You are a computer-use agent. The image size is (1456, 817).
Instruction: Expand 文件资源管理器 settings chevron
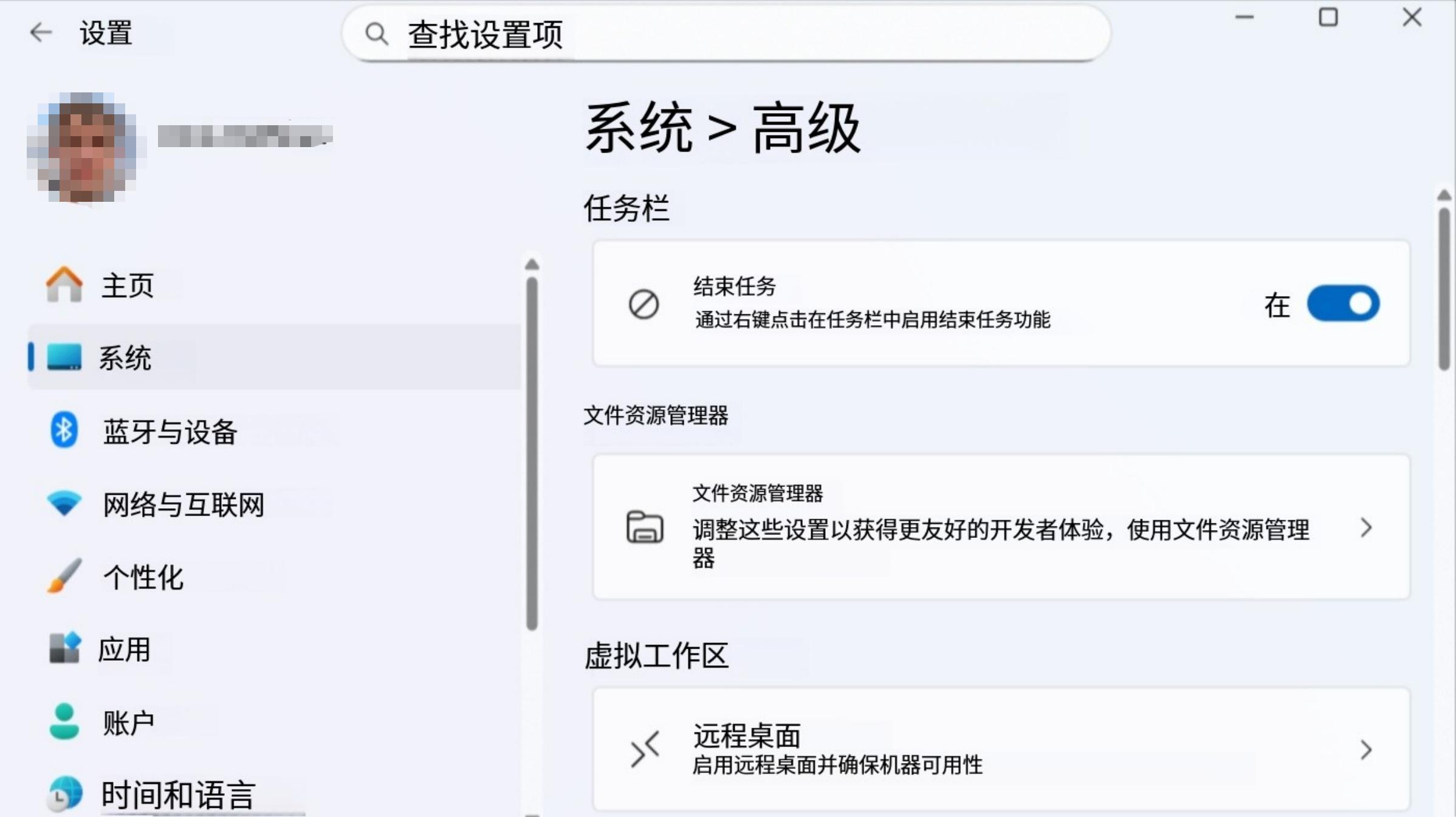point(1366,528)
